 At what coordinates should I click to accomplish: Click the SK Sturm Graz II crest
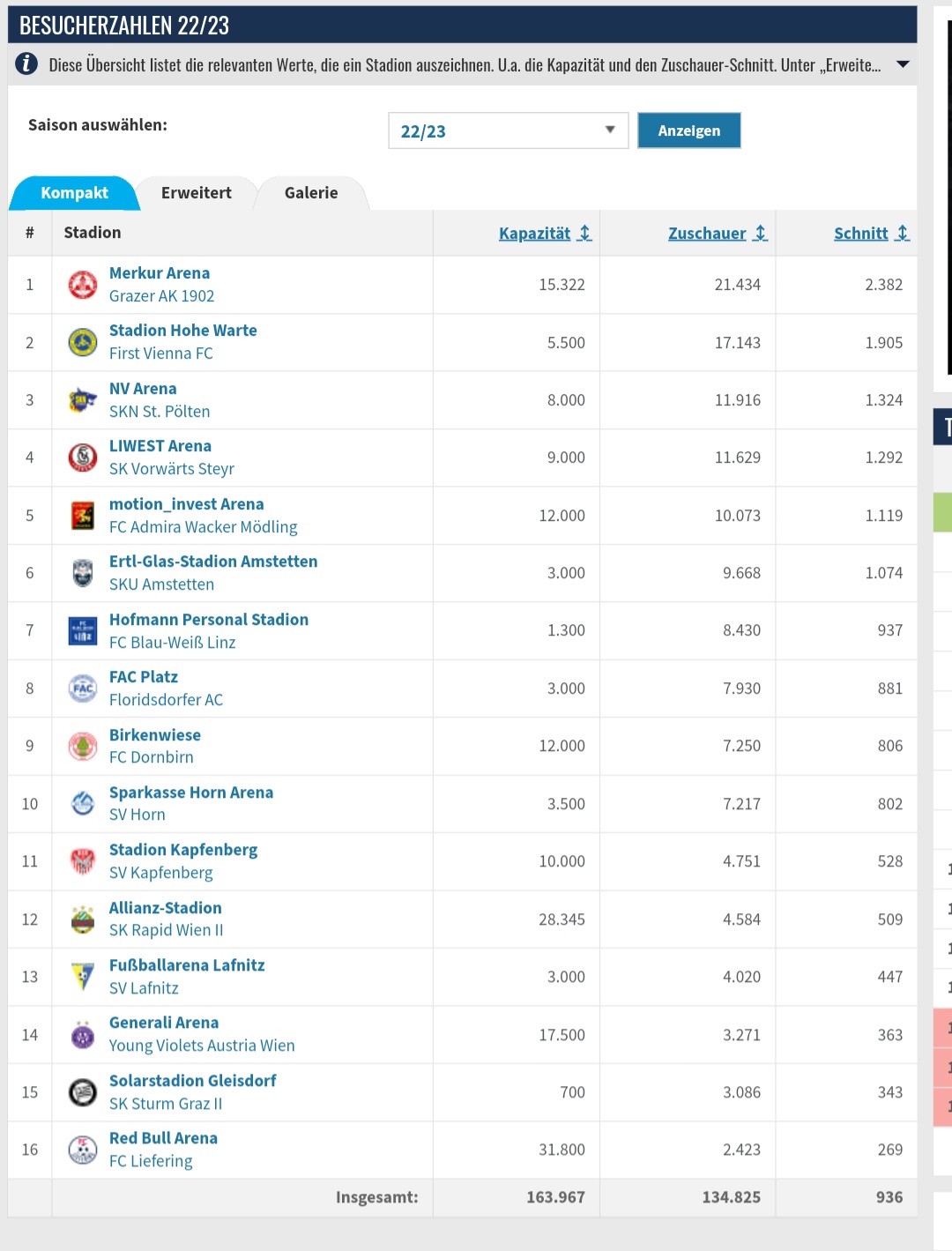click(83, 1092)
